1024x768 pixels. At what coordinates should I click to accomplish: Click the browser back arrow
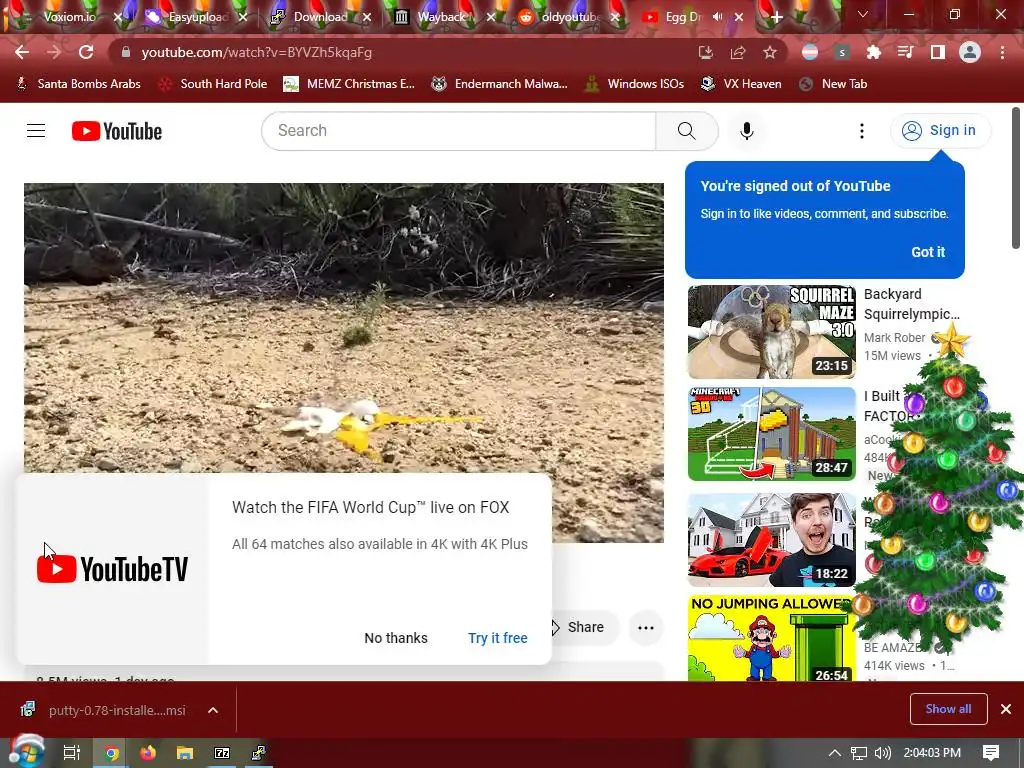tap(22, 52)
